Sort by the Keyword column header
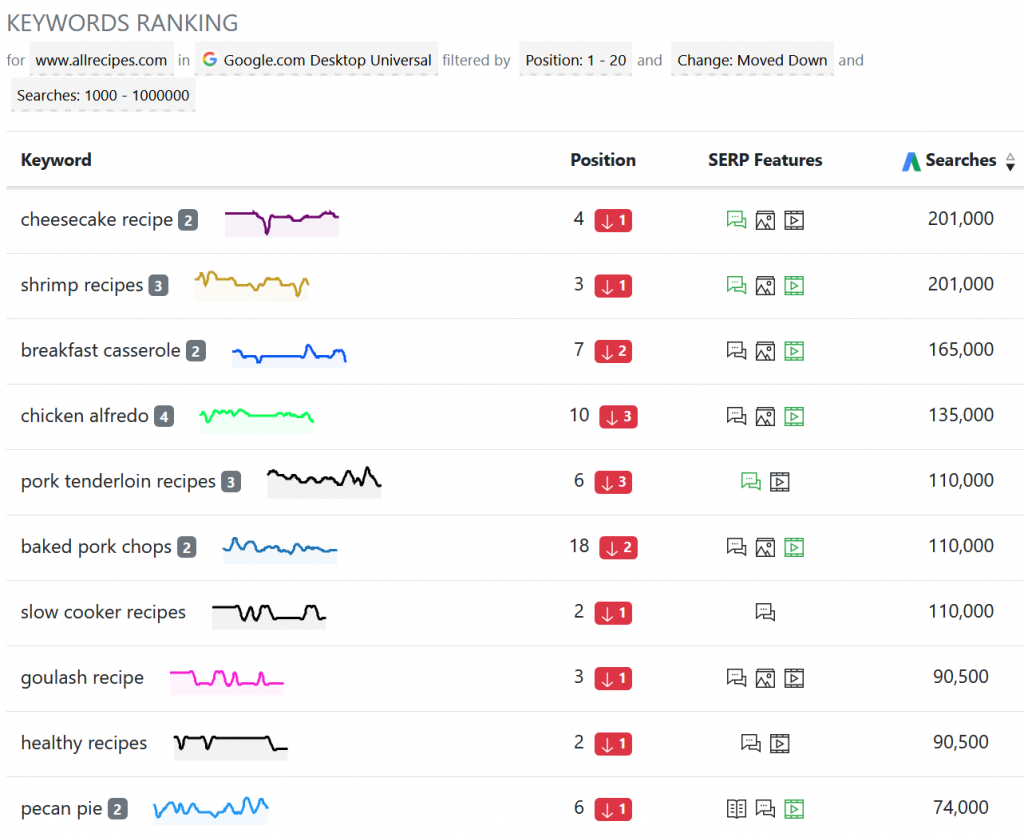The width and height of the screenshot is (1024, 837). [56, 160]
